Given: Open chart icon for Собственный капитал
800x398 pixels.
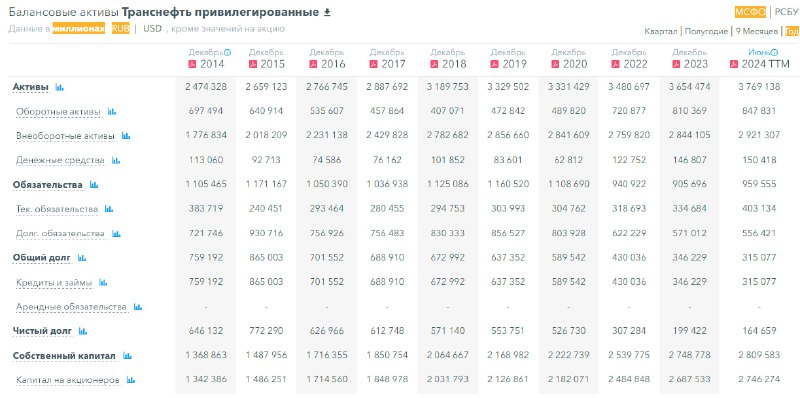Looking at the screenshot, I should pyautogui.click(x=127, y=356).
